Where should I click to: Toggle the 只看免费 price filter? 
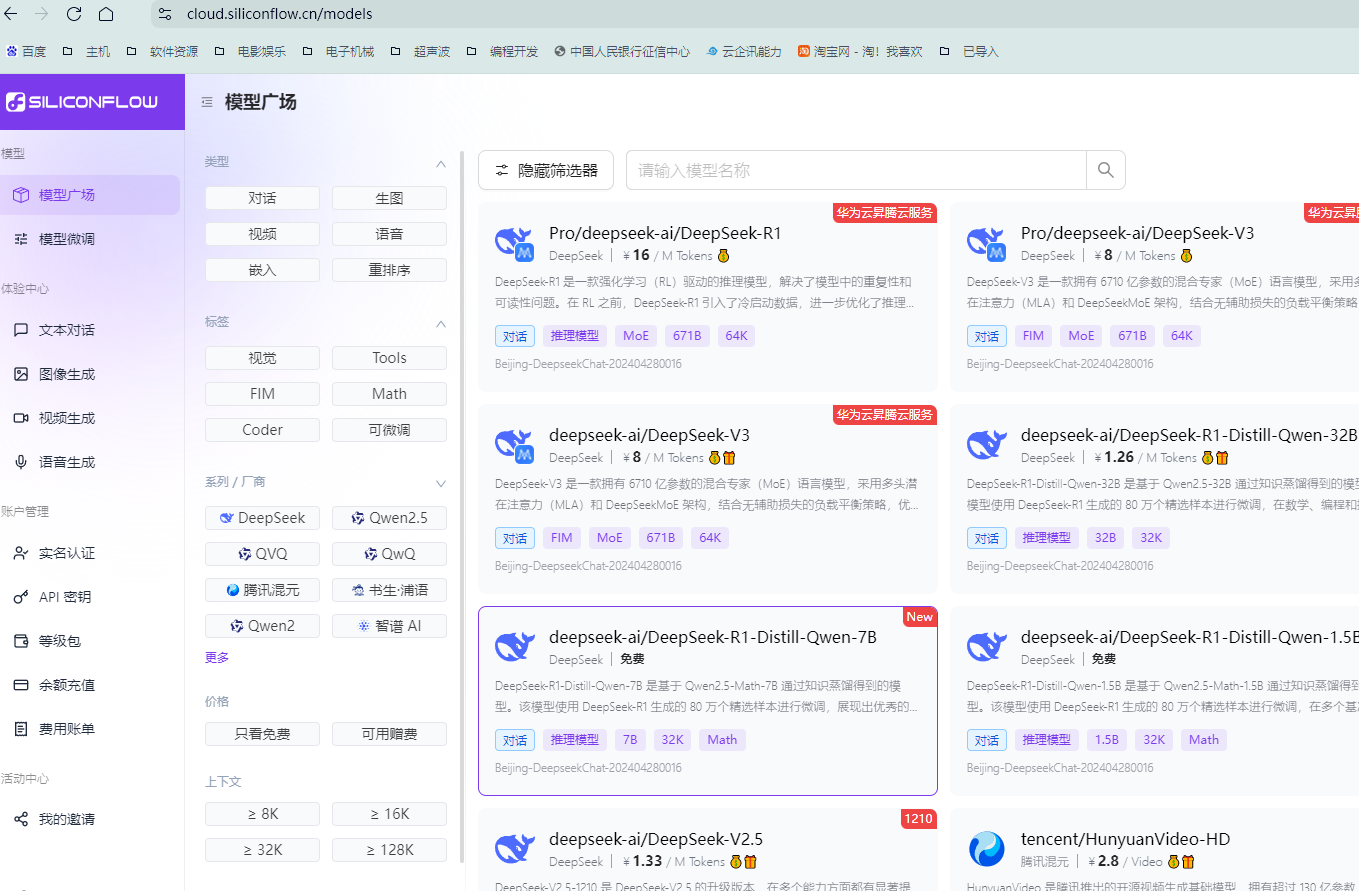[262, 734]
